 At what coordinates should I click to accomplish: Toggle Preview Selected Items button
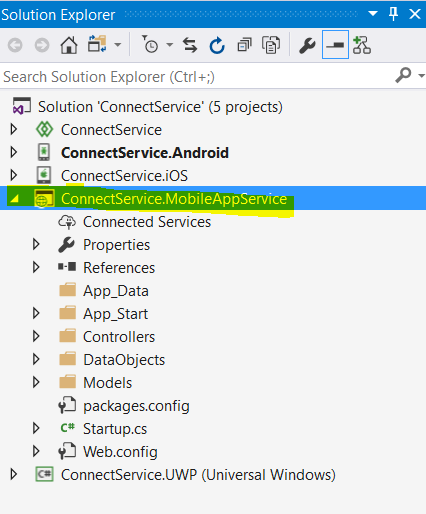(335, 45)
